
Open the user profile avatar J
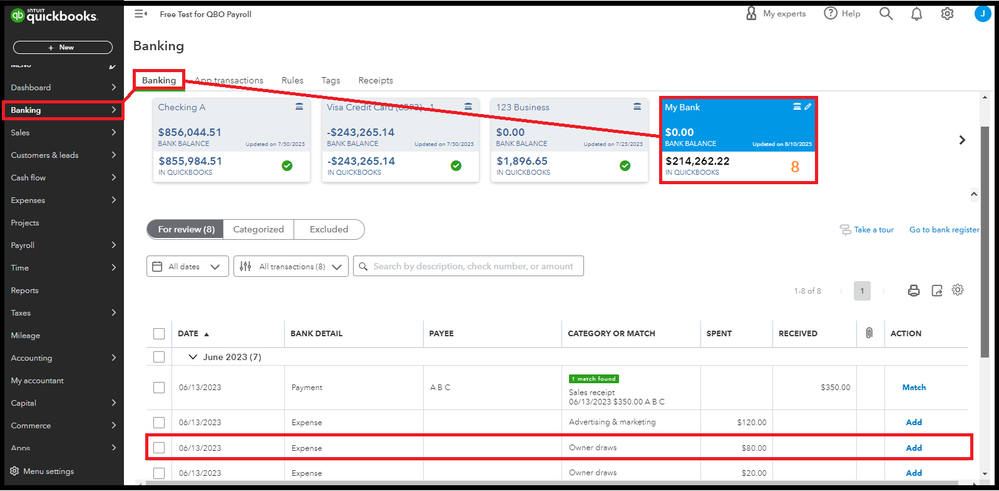982,13
